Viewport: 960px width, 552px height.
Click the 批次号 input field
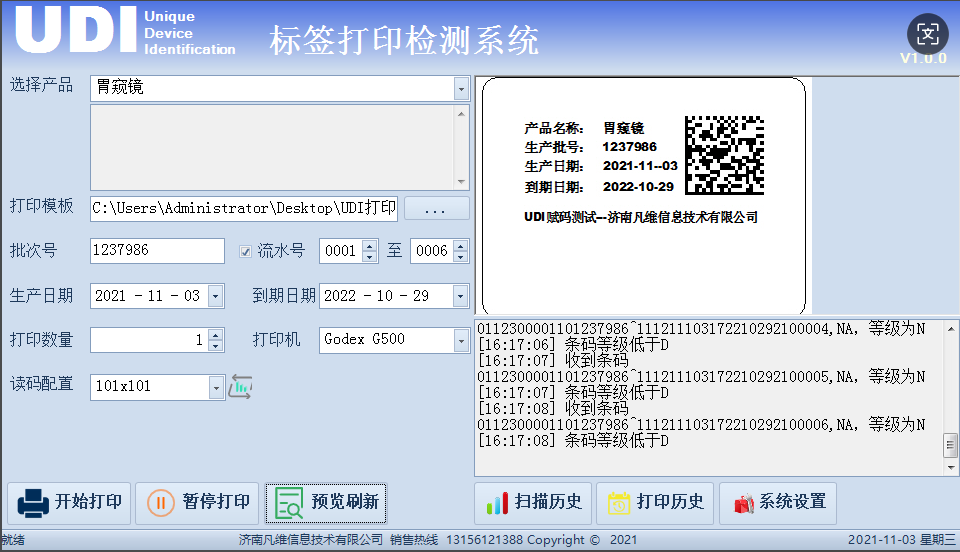click(157, 251)
